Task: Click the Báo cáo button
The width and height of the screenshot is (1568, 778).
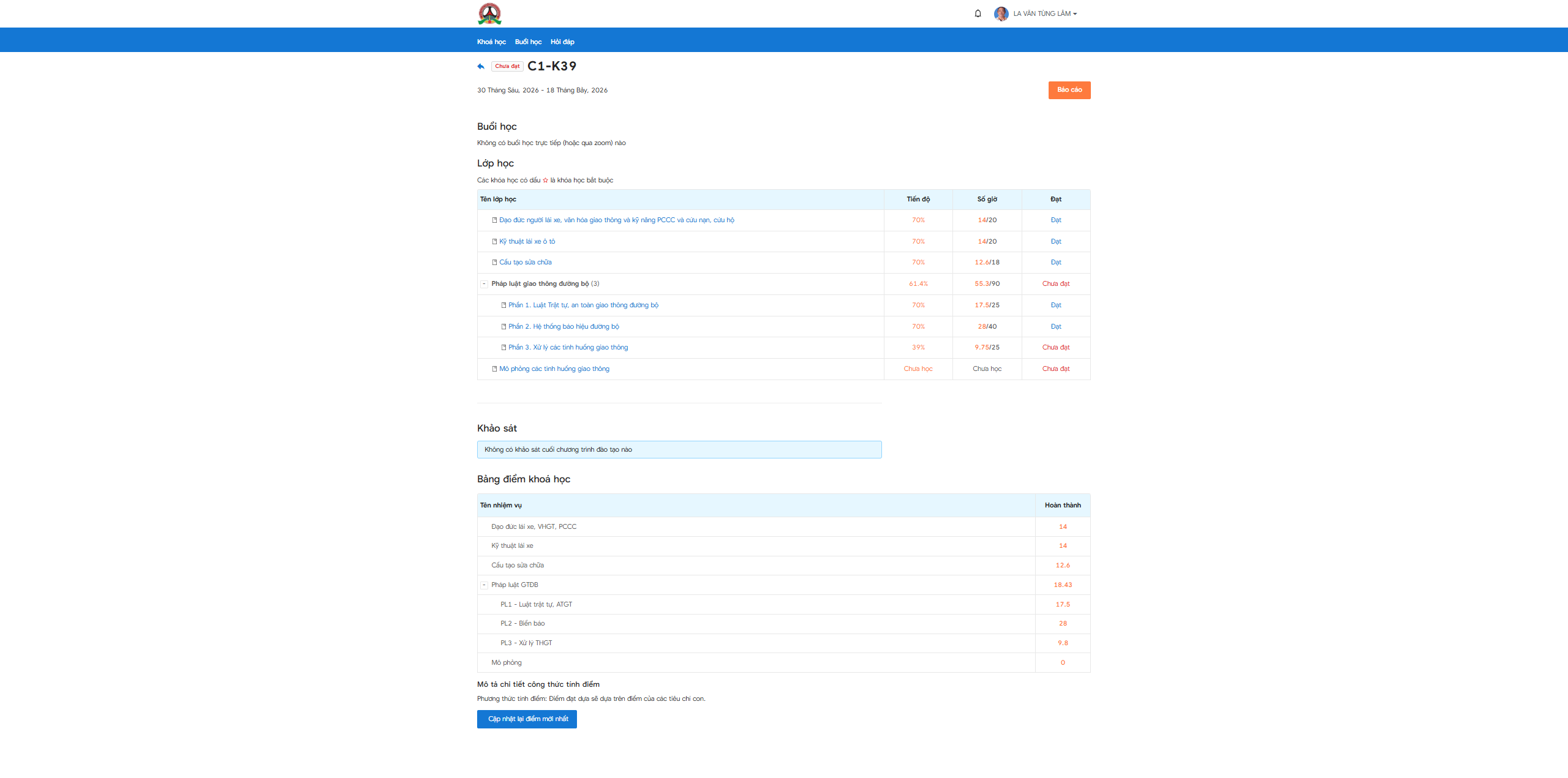Action: (1069, 90)
